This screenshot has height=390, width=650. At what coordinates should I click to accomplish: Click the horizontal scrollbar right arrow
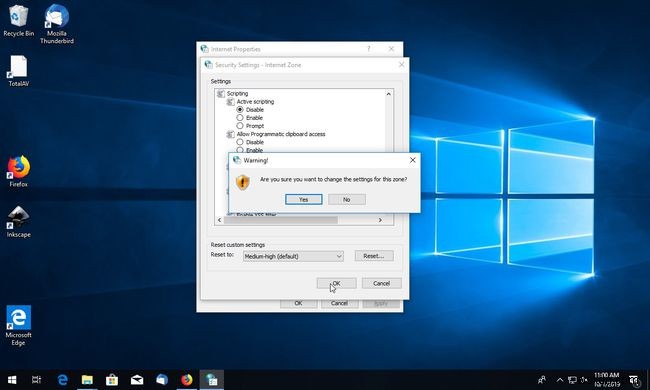[380, 220]
